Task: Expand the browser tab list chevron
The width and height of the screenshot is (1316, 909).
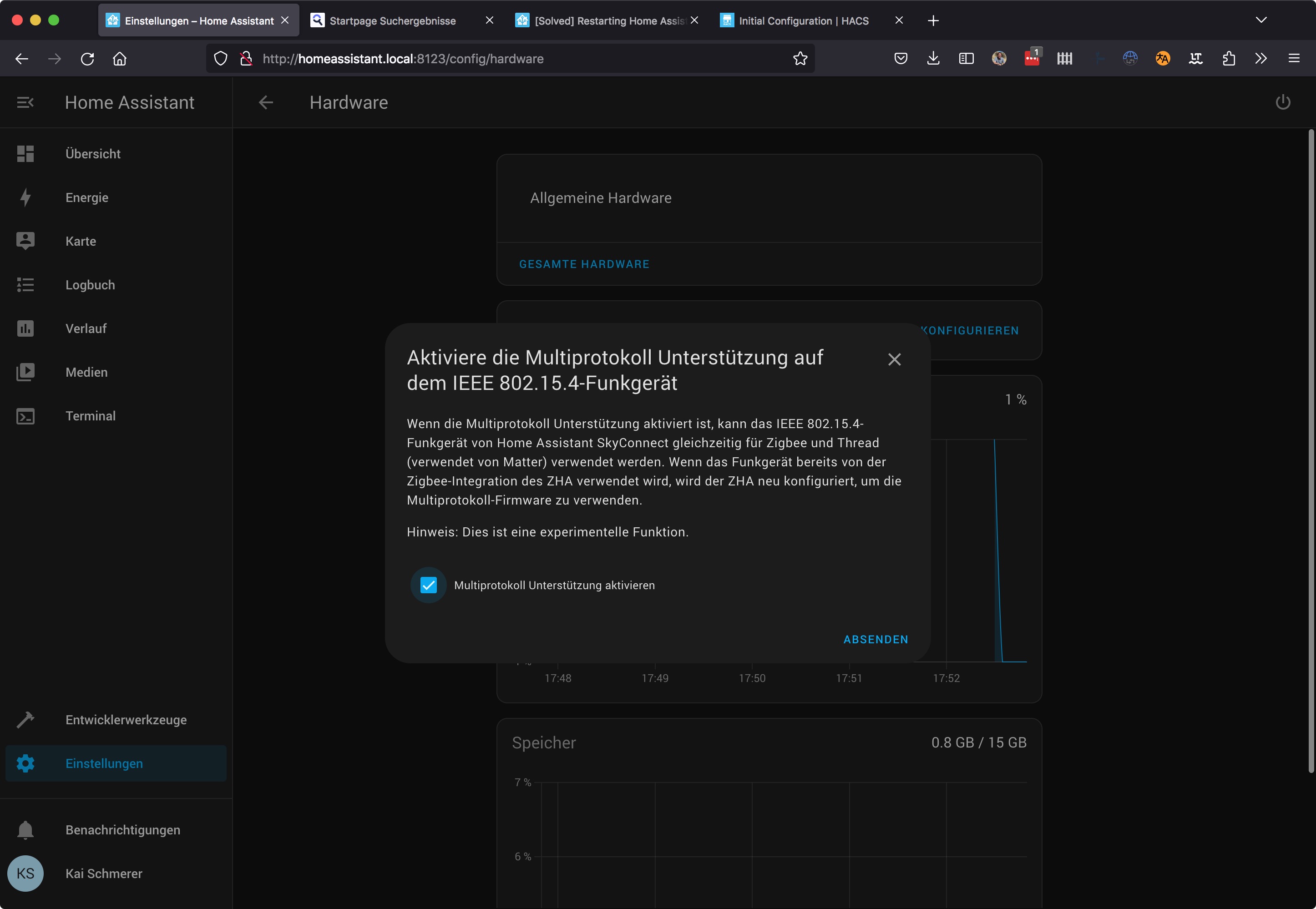Action: [1261, 20]
